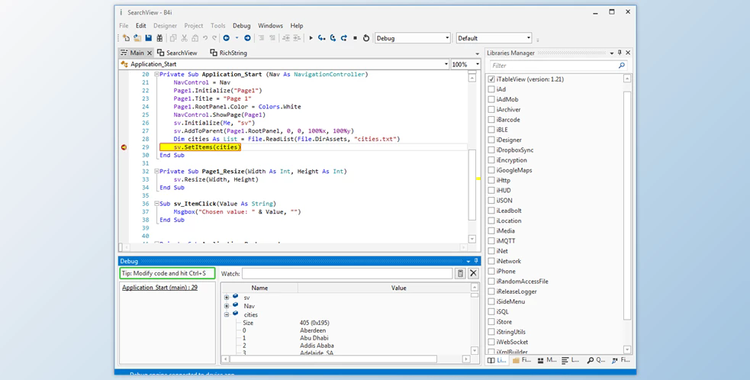Click the Save file toolbar icon
The image size is (750, 380).
(x=148, y=38)
